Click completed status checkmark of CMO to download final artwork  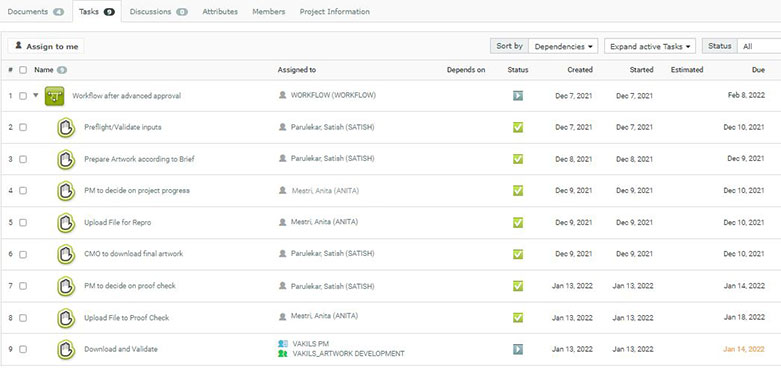coord(518,254)
